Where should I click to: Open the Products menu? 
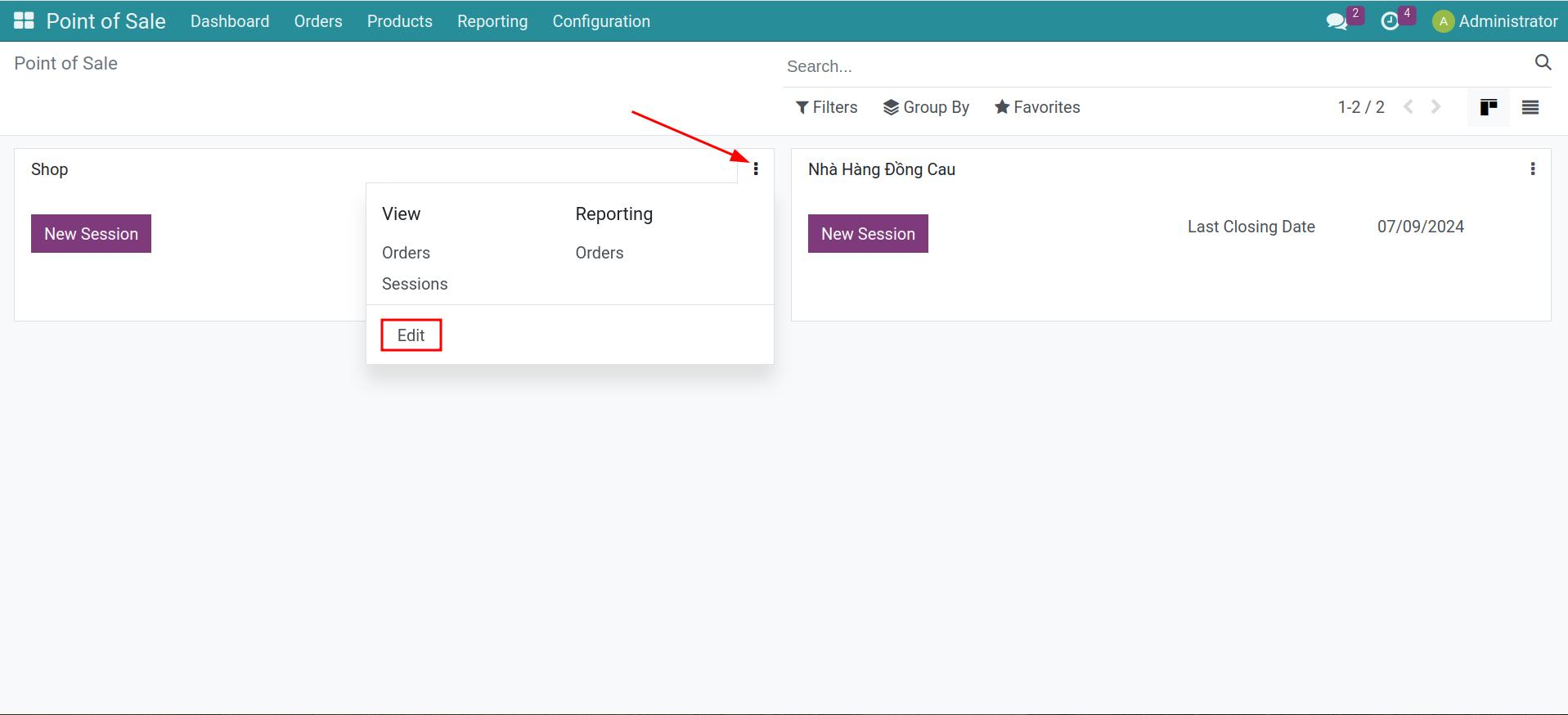pyautogui.click(x=399, y=21)
